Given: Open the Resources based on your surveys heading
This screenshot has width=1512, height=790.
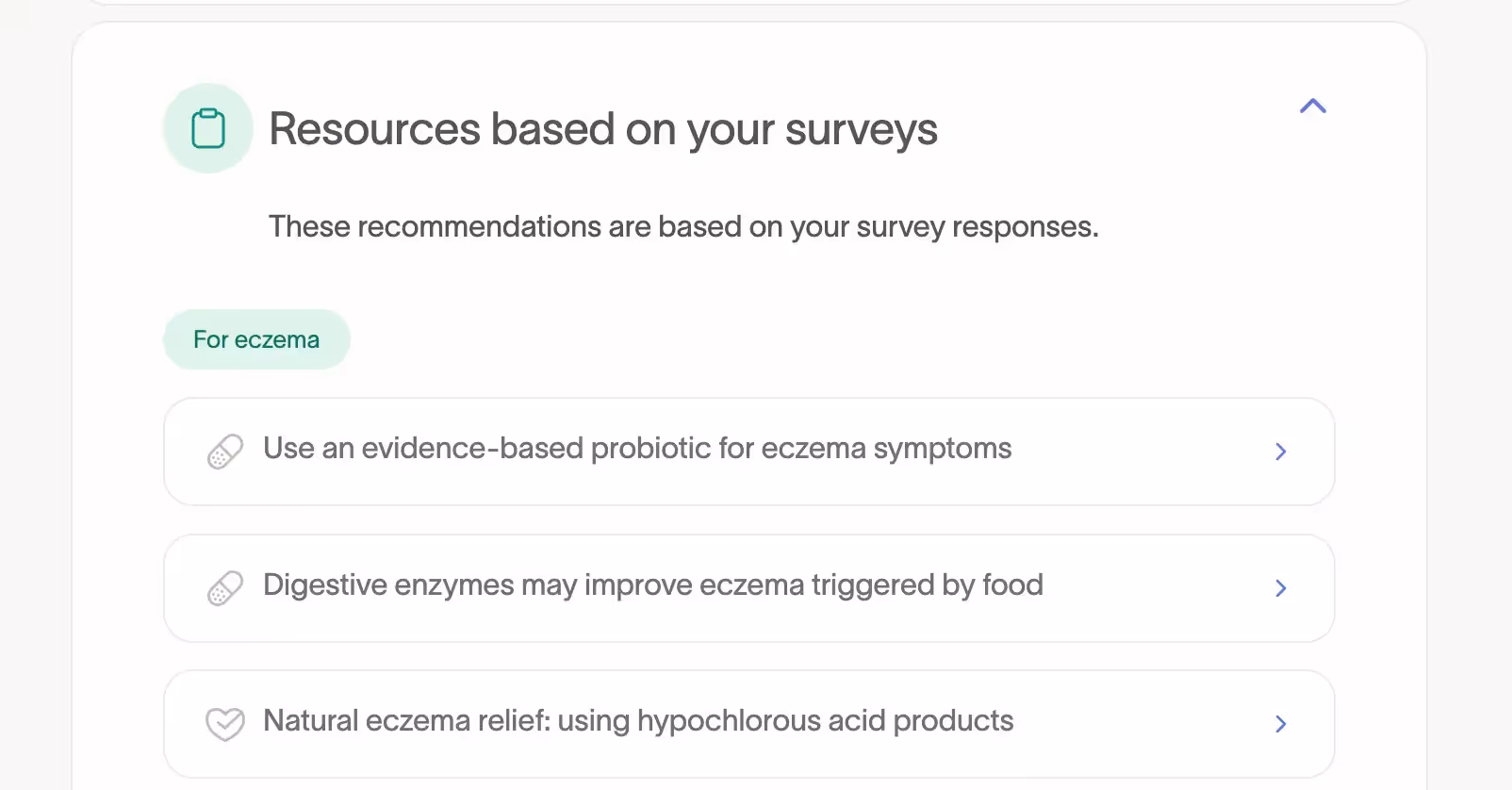Looking at the screenshot, I should (602, 129).
